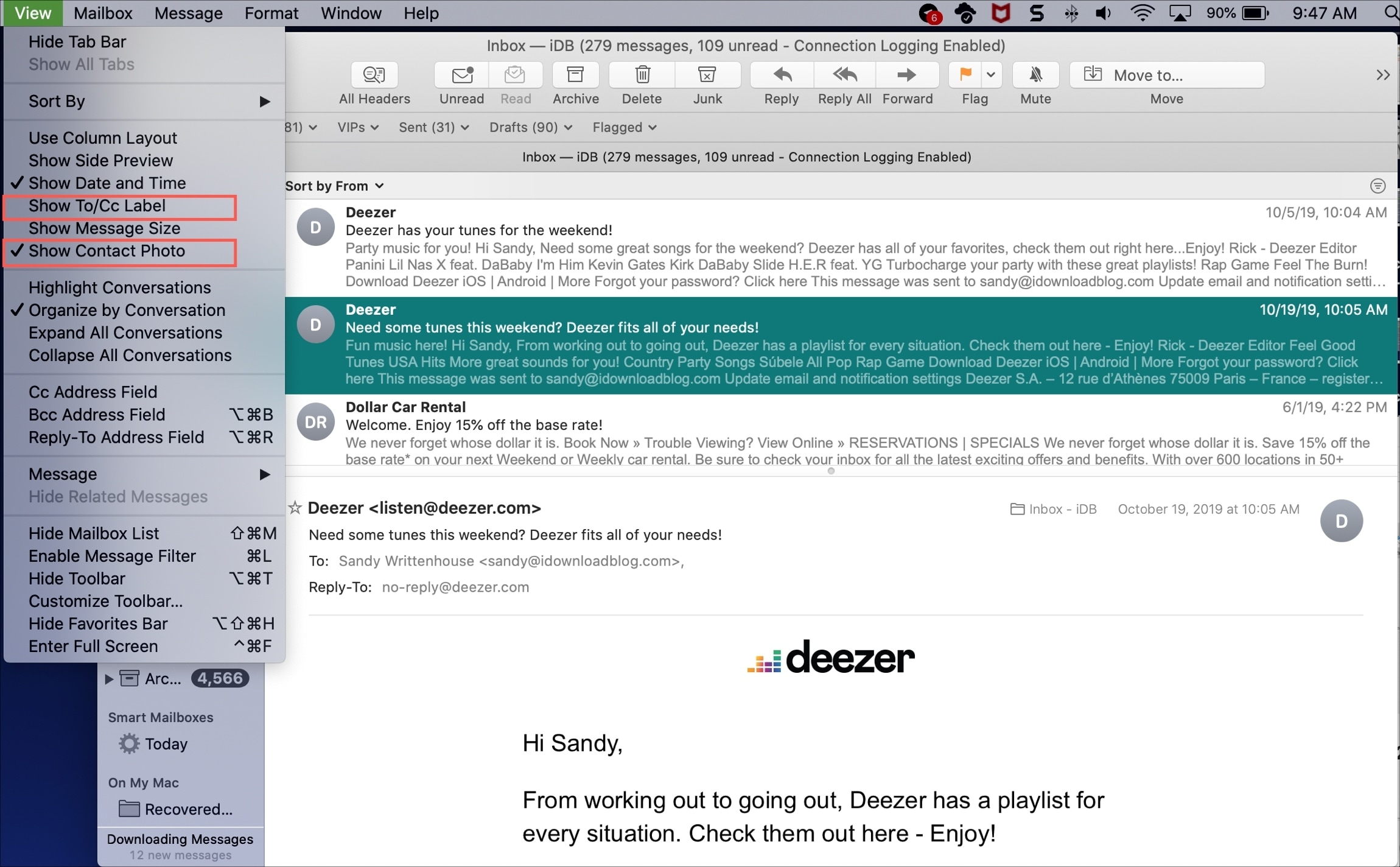The image size is (1400, 867).
Task: Open Wi-Fi status menu
Action: click(x=1142, y=13)
